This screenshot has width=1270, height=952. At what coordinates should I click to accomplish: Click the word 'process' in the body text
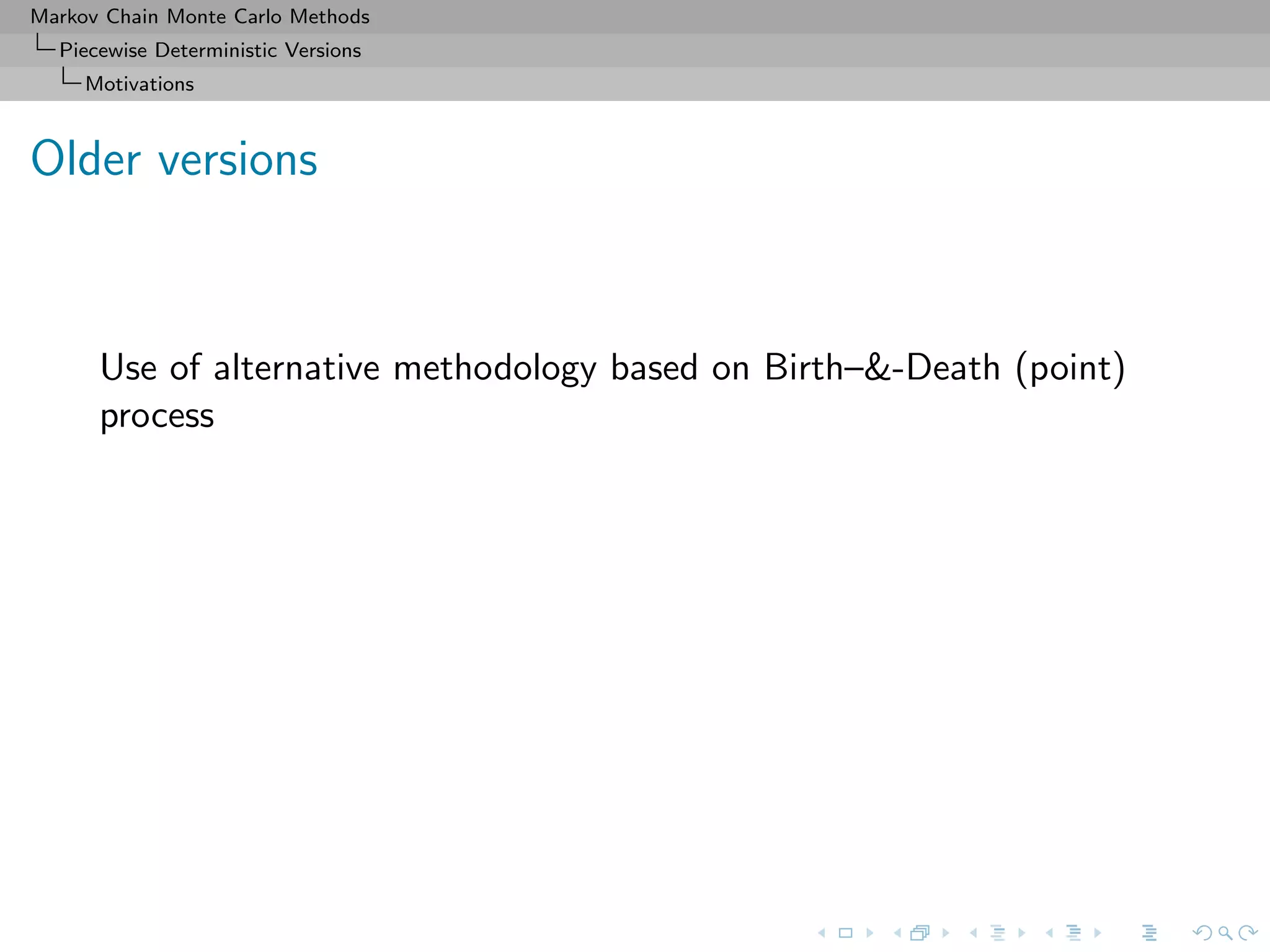pos(158,416)
